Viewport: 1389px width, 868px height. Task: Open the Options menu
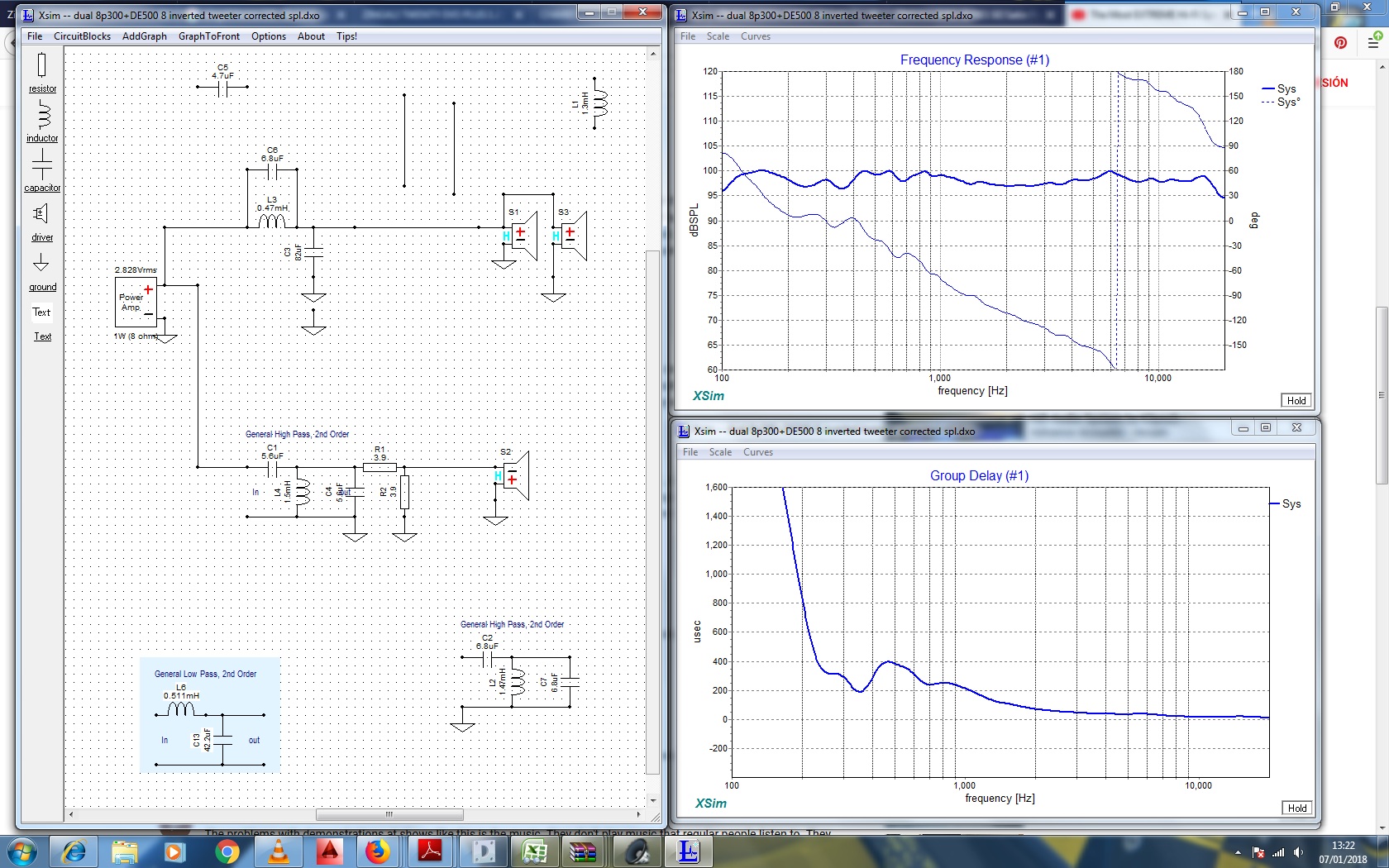pos(269,36)
